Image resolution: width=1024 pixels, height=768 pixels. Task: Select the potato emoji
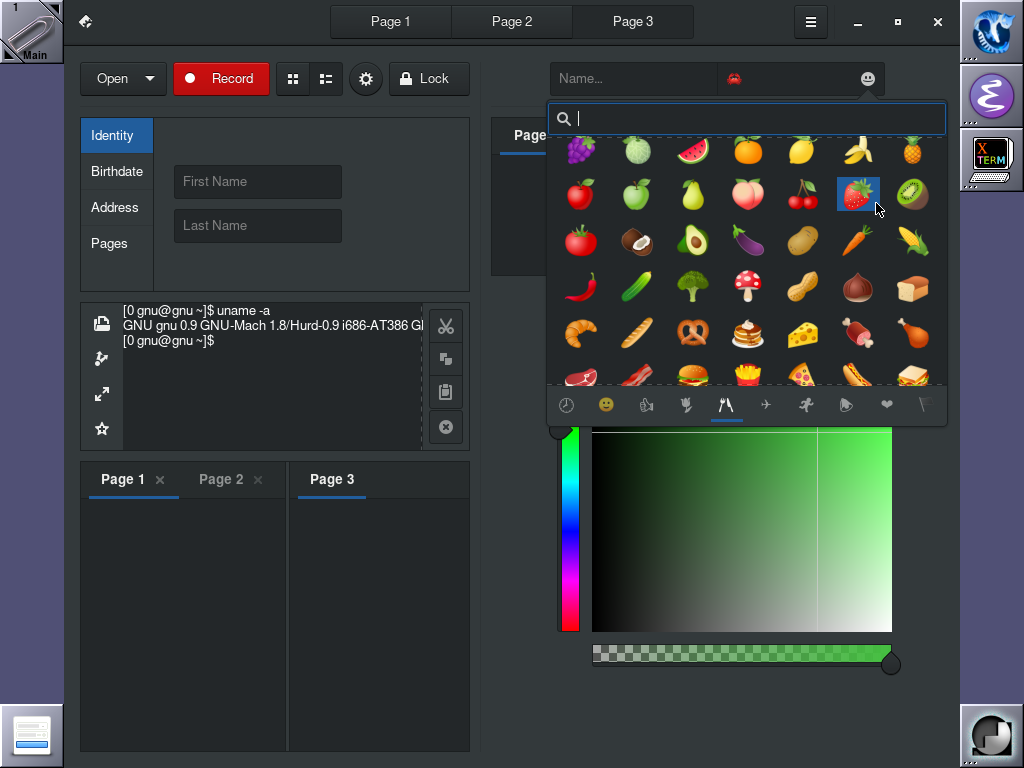point(803,241)
